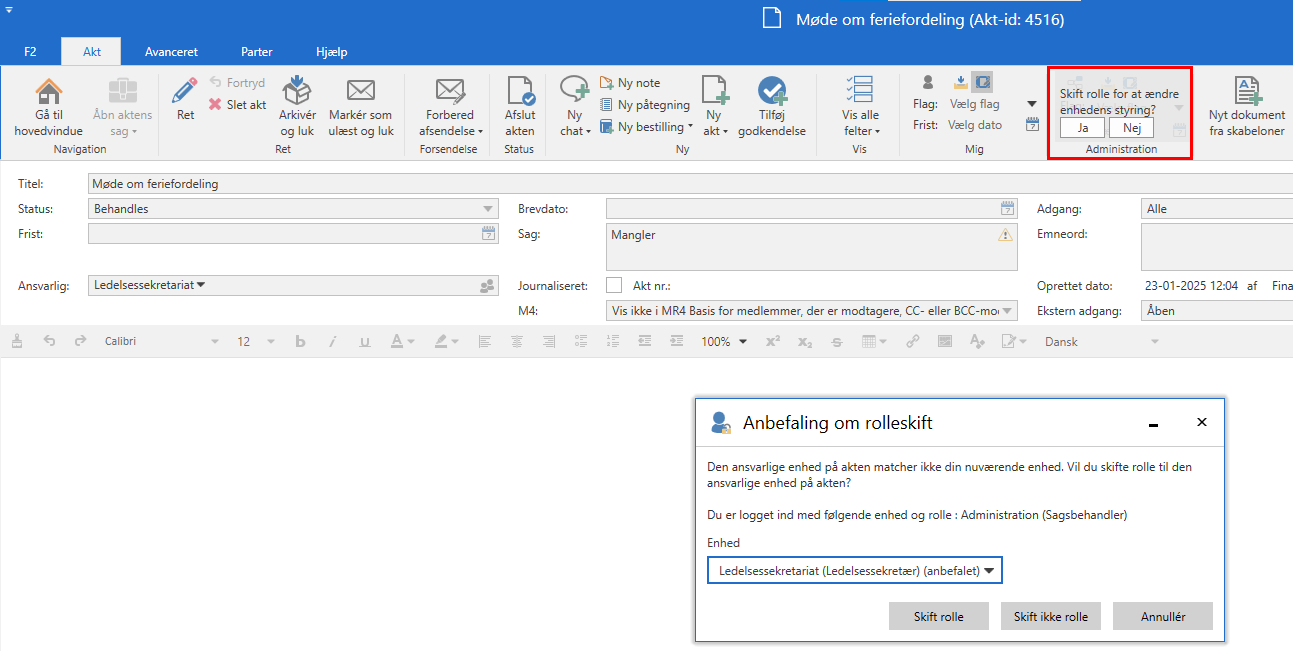Click Nej in Administration prompt
Screen dimensions: 1293x651
(x=1131, y=127)
